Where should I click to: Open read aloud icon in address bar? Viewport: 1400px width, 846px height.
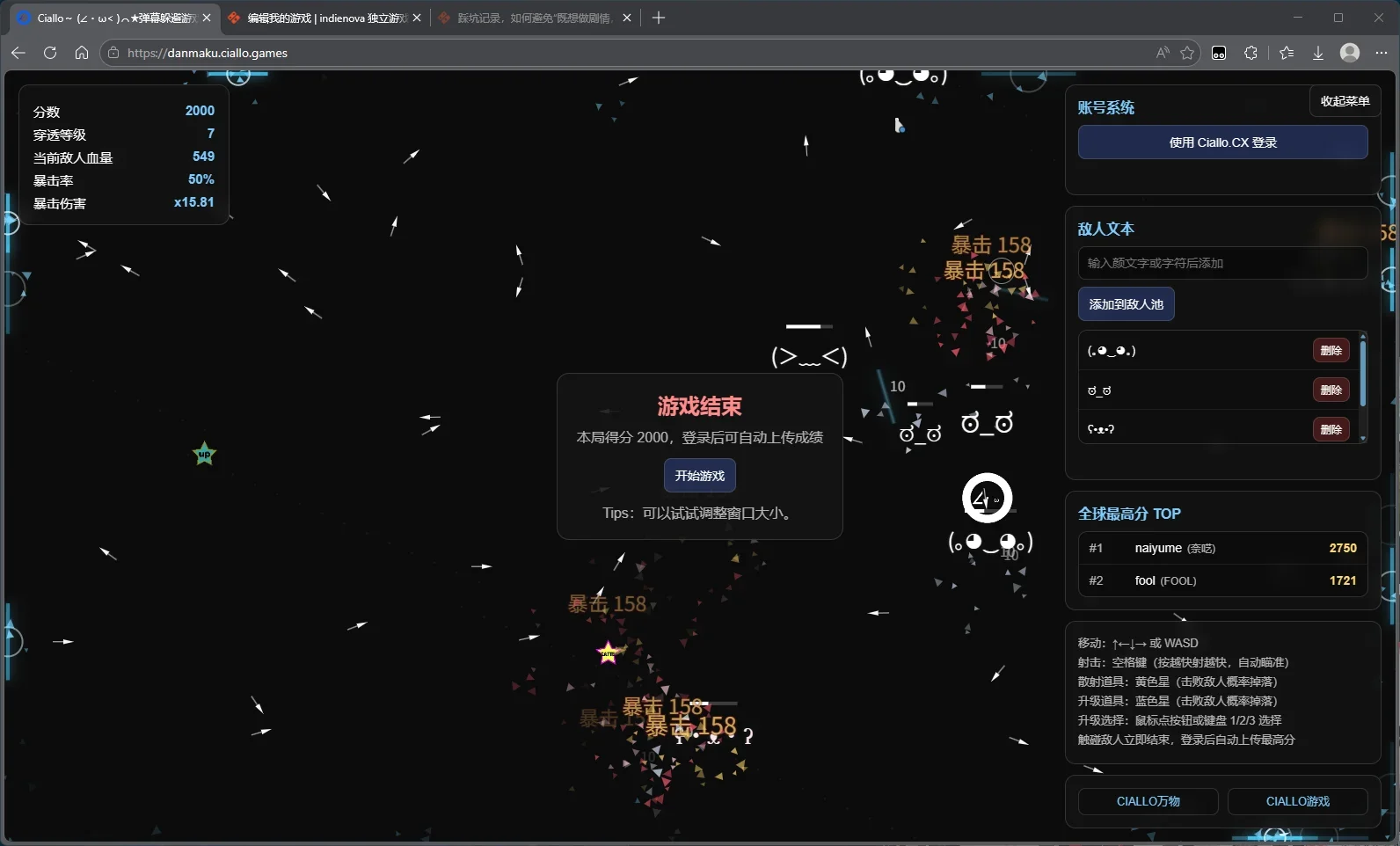[x=1163, y=53]
